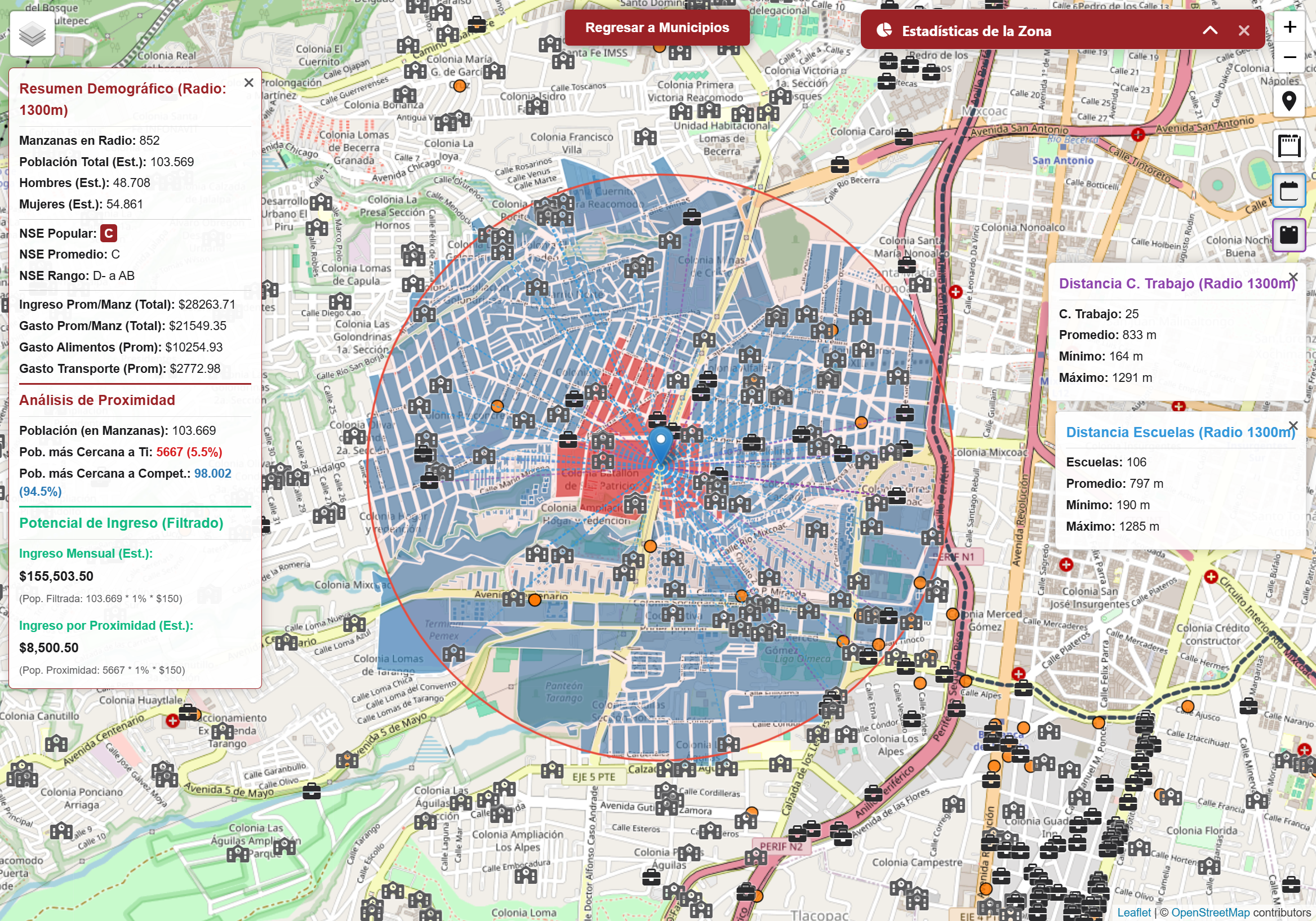
Task: Open the OpenStreetMap contributors link
Action: click(1210, 913)
